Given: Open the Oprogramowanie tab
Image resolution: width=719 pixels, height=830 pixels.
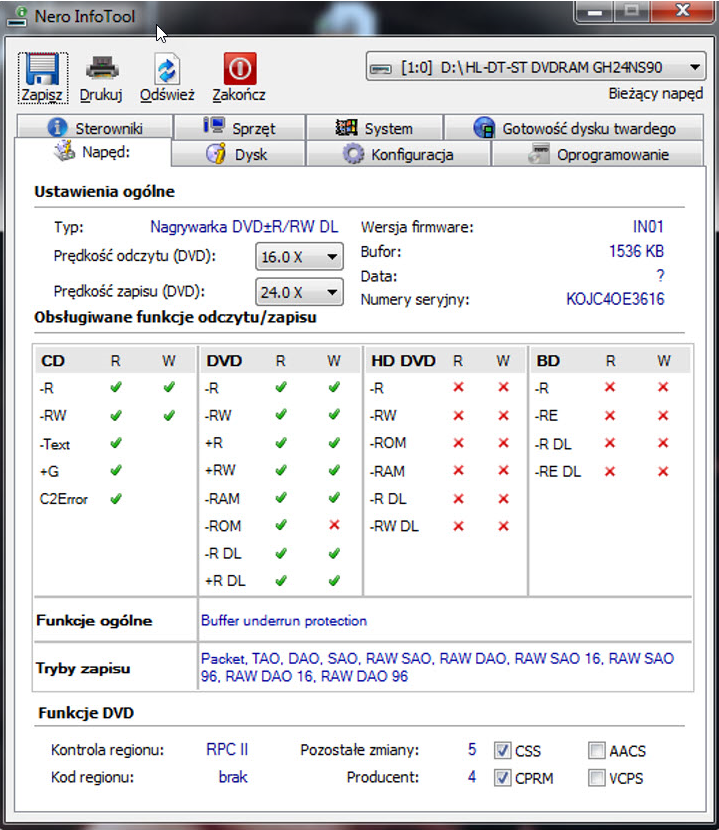Looking at the screenshot, I should (x=598, y=154).
